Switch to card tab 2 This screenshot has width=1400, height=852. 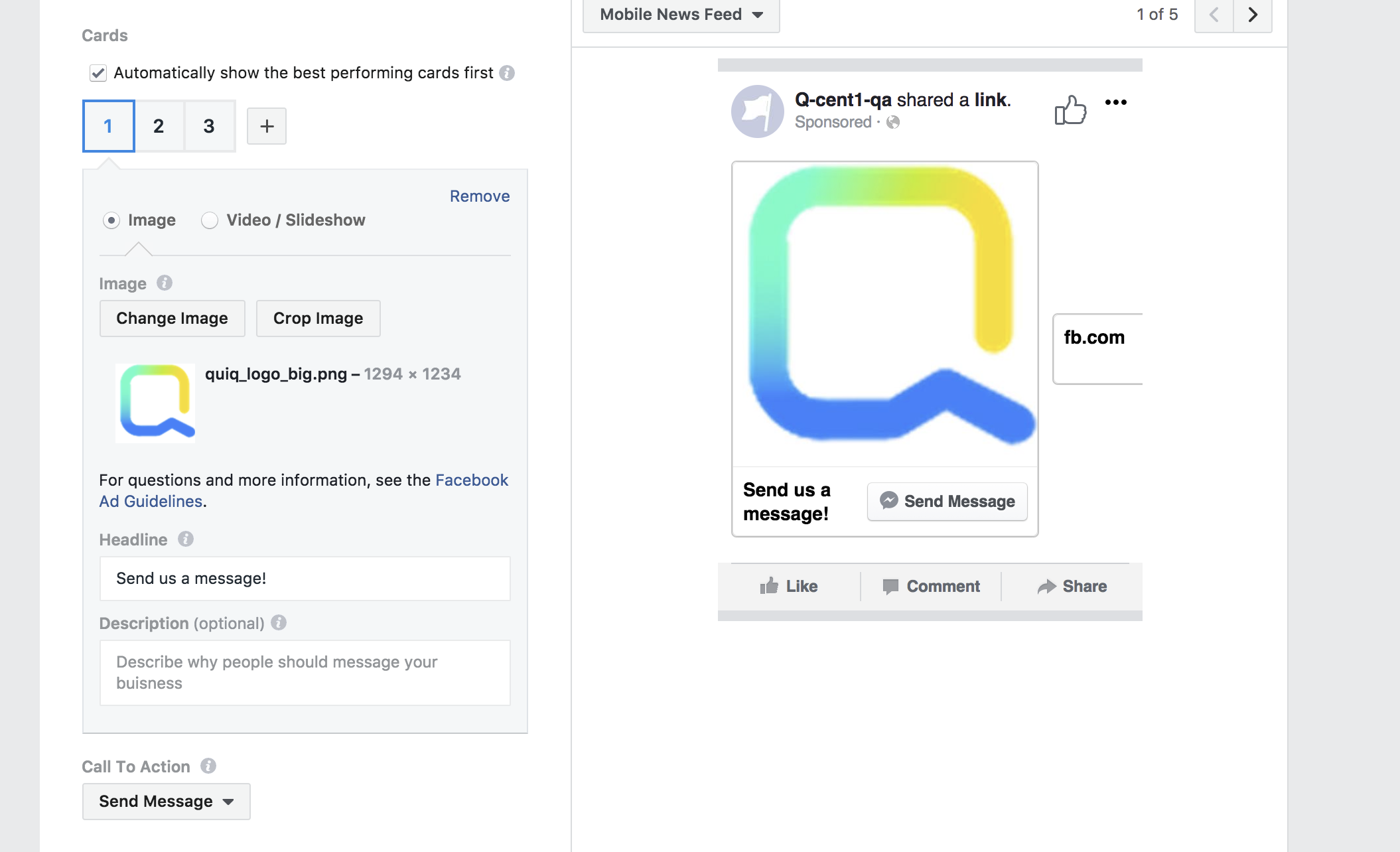pyautogui.click(x=159, y=126)
